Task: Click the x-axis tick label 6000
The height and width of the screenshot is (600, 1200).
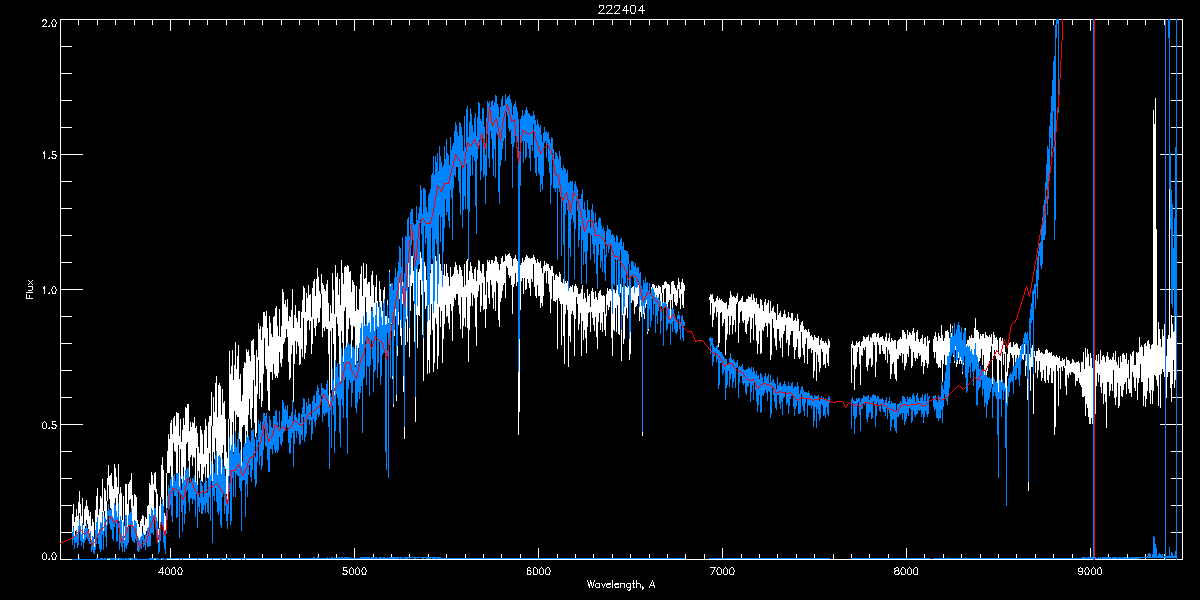Action: coord(538,571)
